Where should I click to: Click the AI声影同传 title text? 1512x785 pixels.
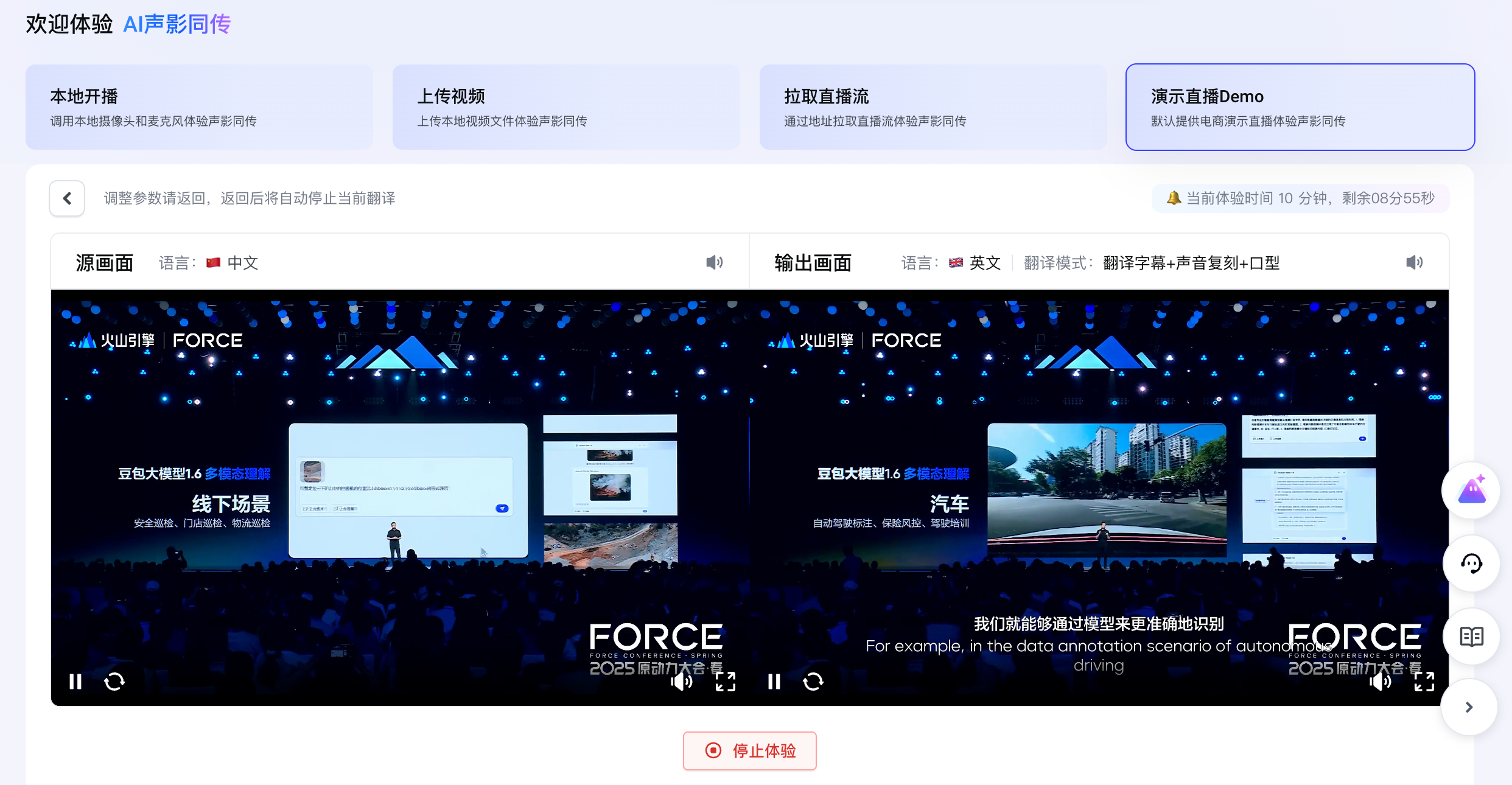point(177,24)
